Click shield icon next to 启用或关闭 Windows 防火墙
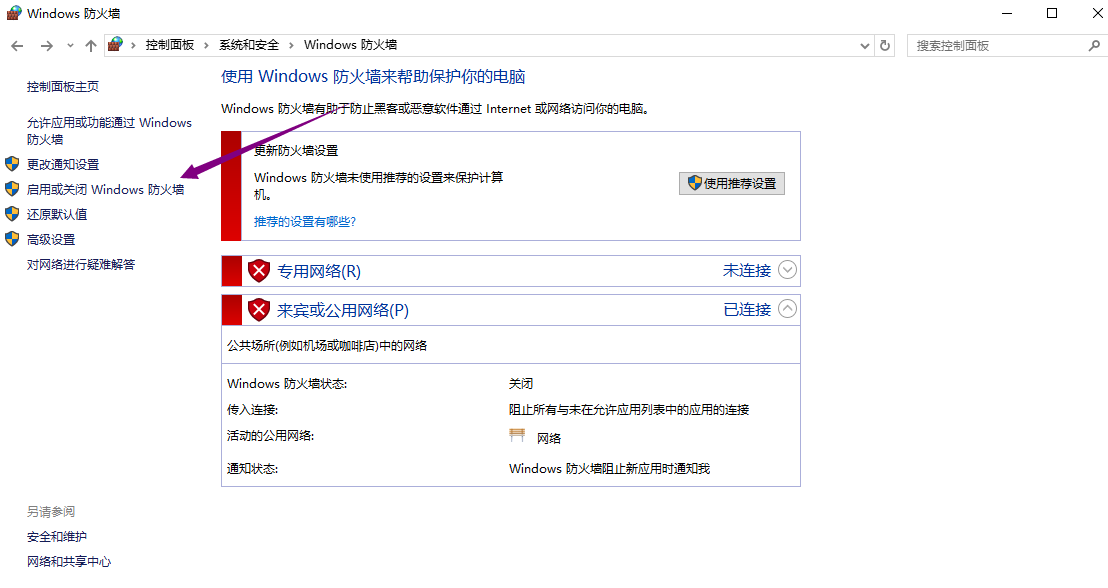1108x588 pixels. click(12, 189)
